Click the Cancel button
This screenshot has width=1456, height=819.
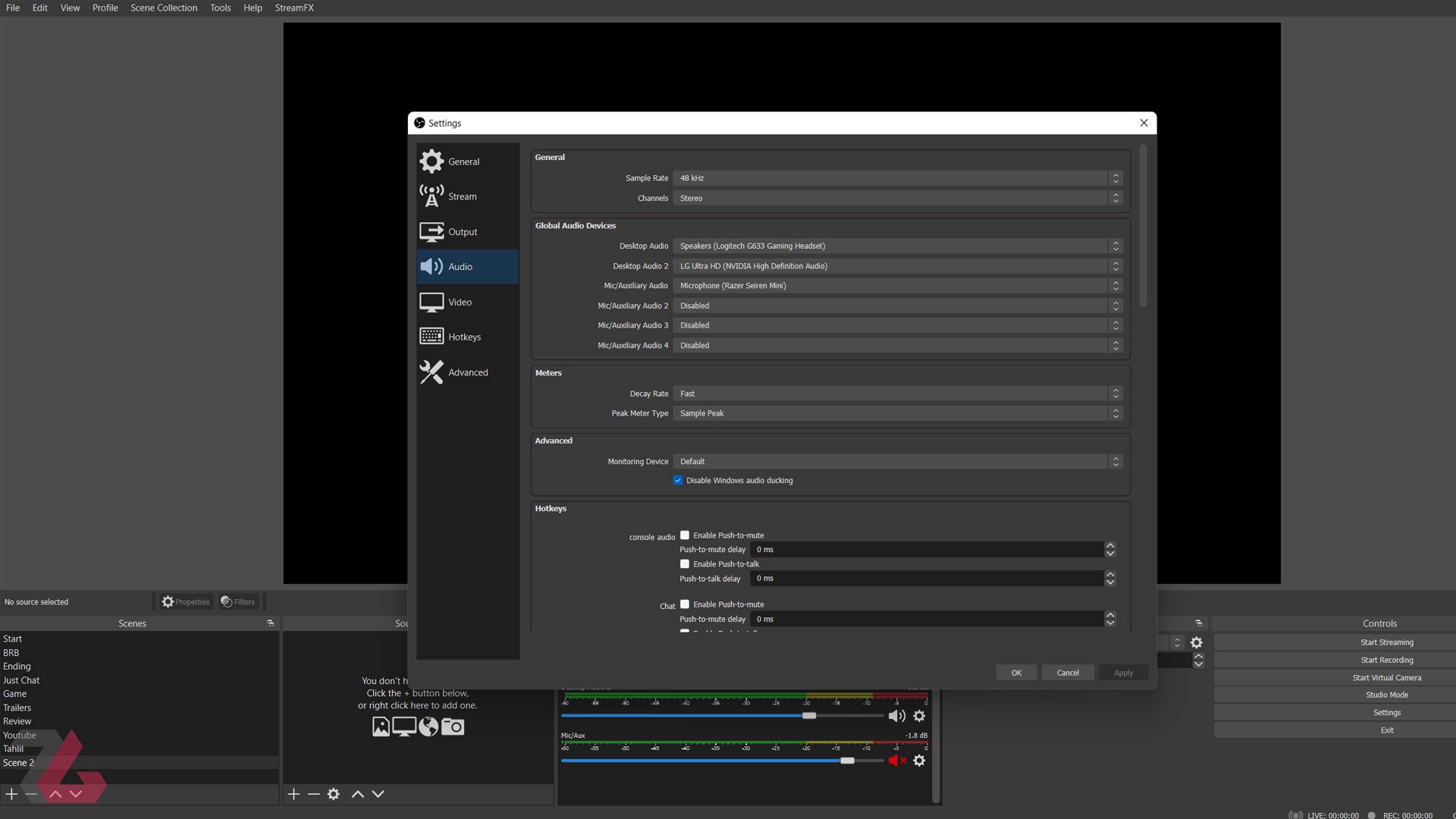coord(1068,672)
